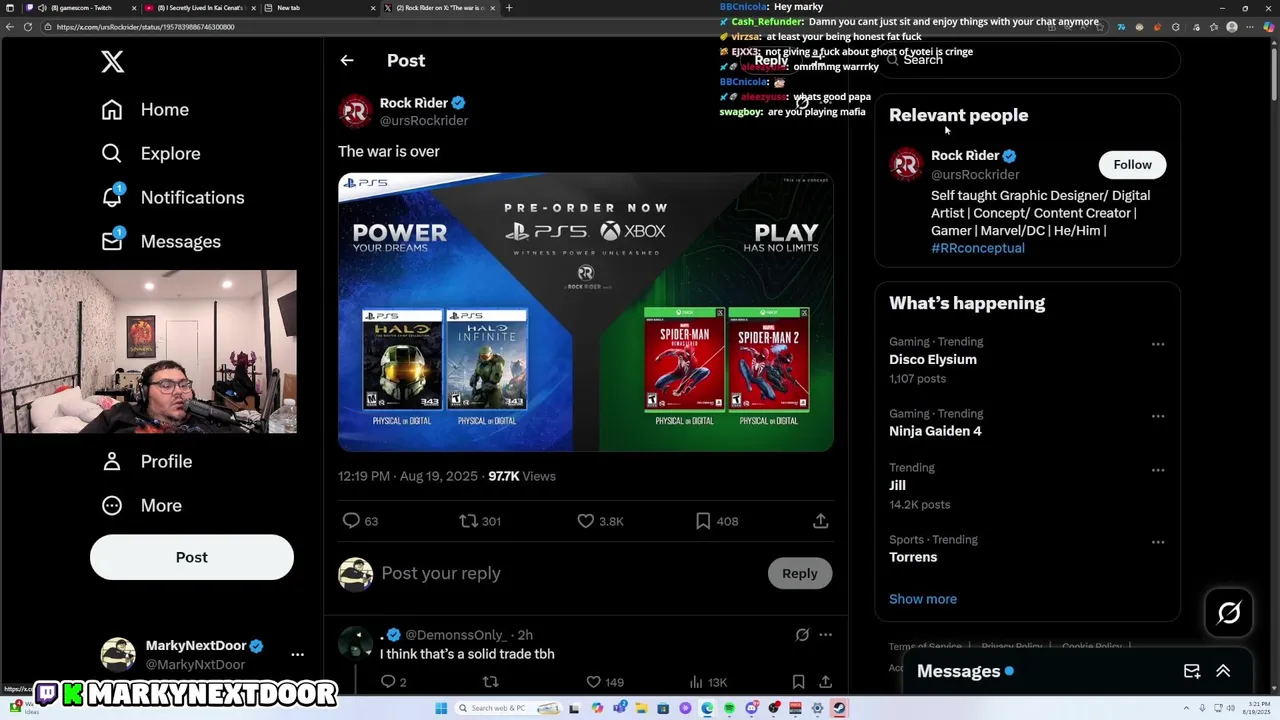Open Spotify from the taskbar

[x=729, y=708]
